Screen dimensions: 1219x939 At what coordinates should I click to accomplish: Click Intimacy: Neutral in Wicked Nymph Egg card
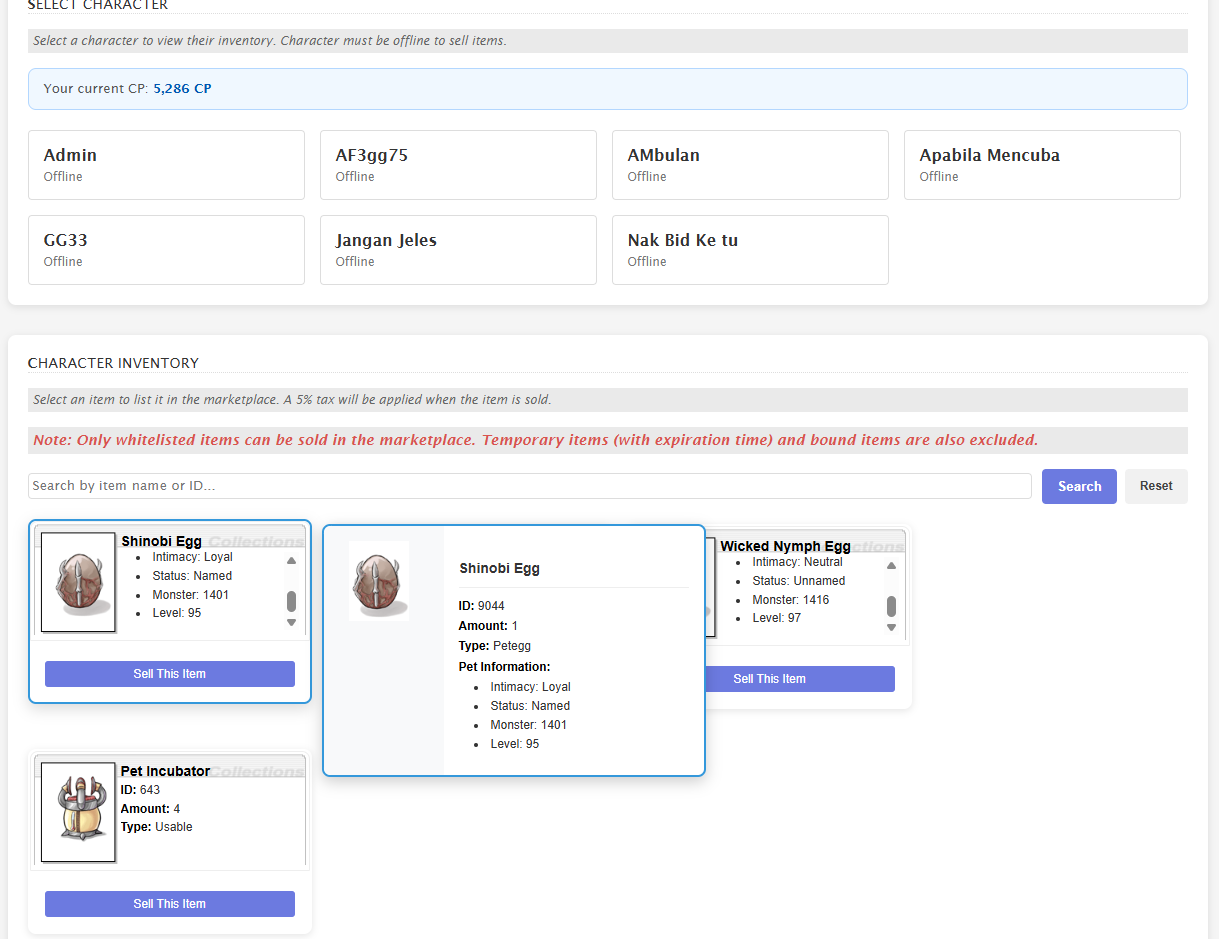[797, 562]
